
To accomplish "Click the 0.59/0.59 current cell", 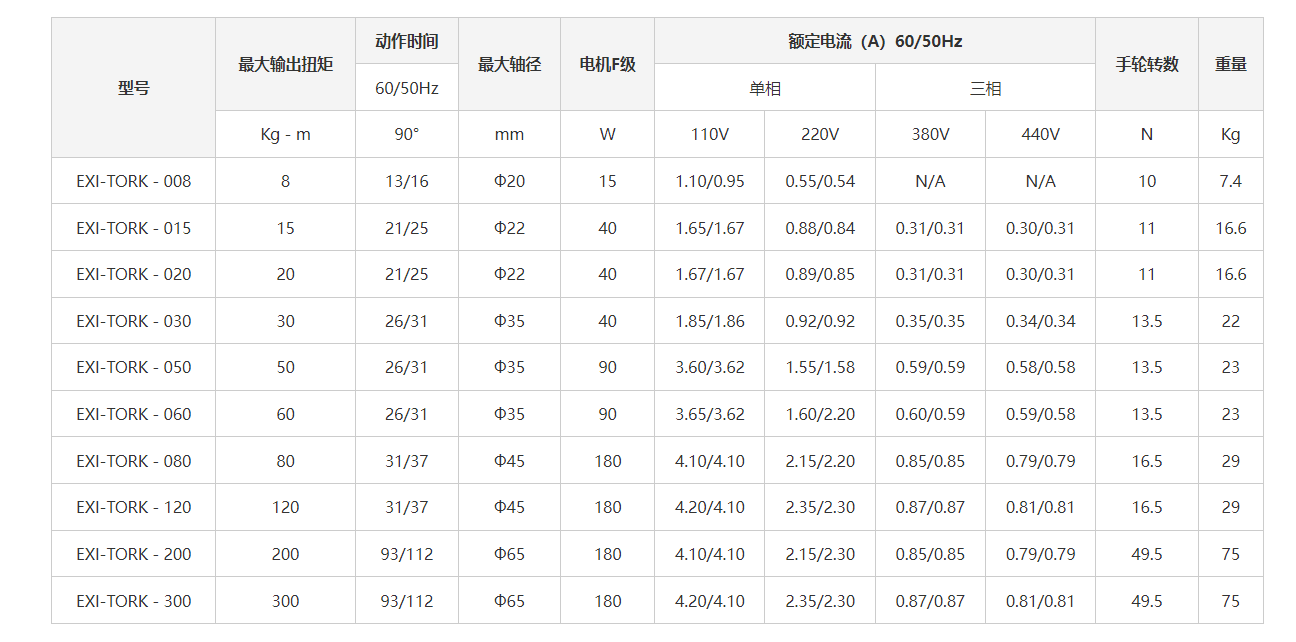I will click(x=930, y=367).
